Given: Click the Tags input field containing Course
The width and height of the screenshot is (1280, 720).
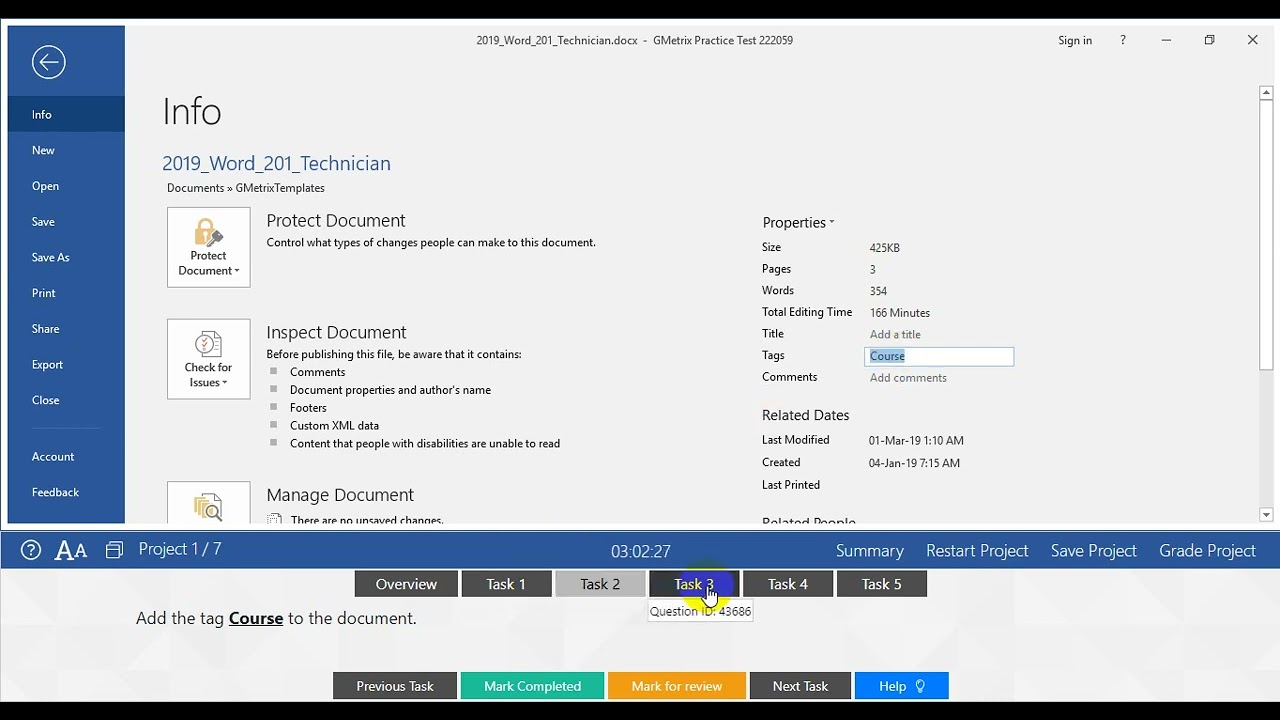Looking at the screenshot, I should 939,356.
